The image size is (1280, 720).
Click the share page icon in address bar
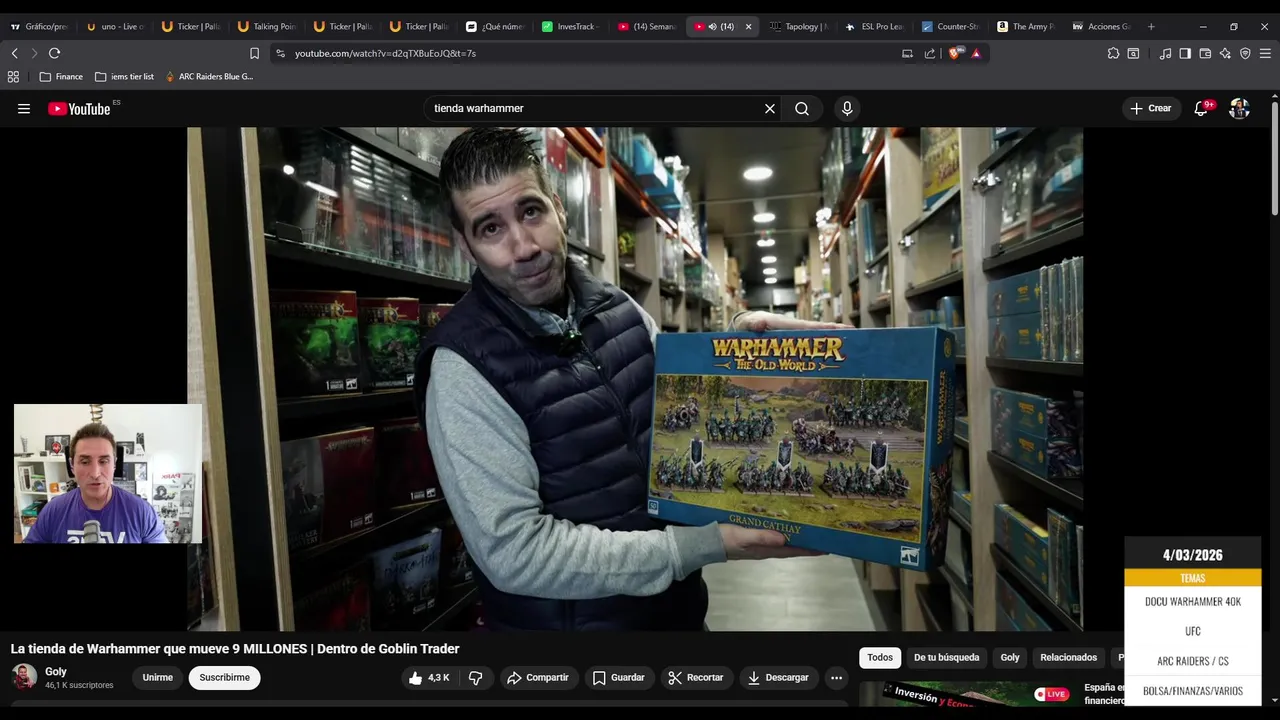930,53
